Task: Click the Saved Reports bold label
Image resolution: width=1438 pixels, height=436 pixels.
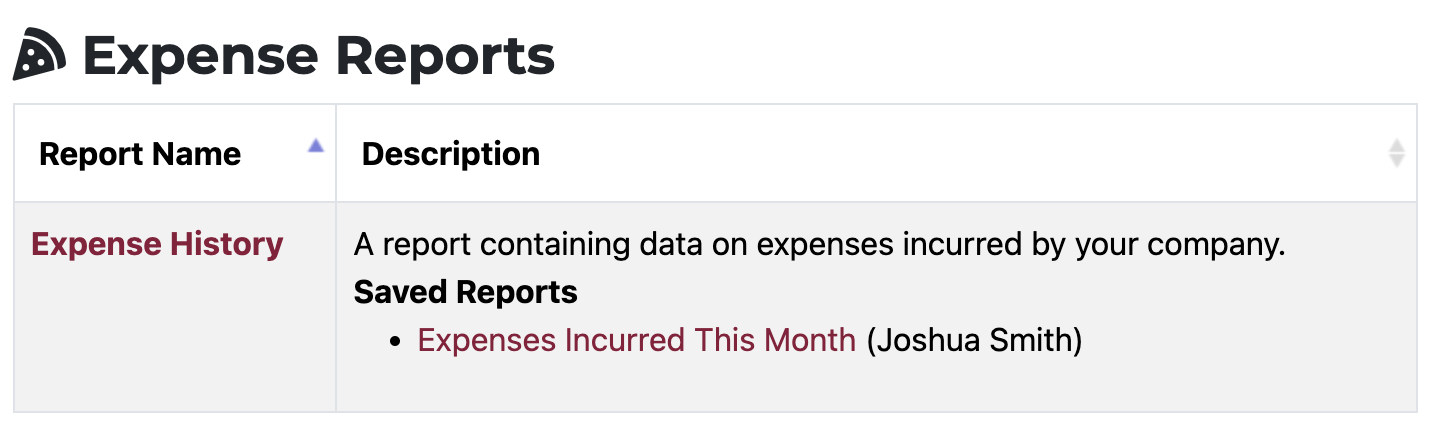Action: coord(466,292)
